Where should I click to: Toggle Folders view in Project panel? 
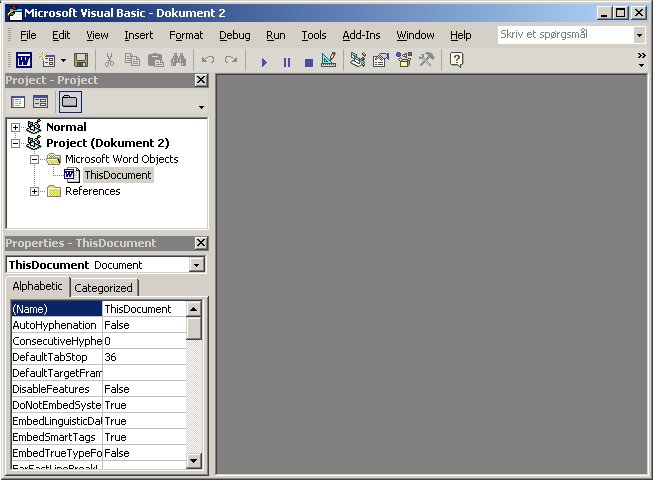[x=70, y=102]
